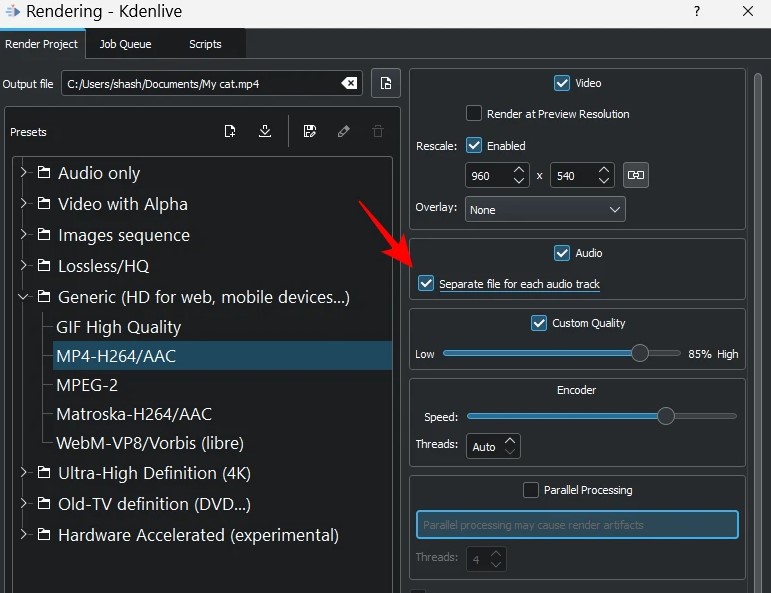Image resolution: width=771 pixels, height=593 pixels.
Task: Click the Hardware Accelerated folder icon
Action: coord(44,534)
